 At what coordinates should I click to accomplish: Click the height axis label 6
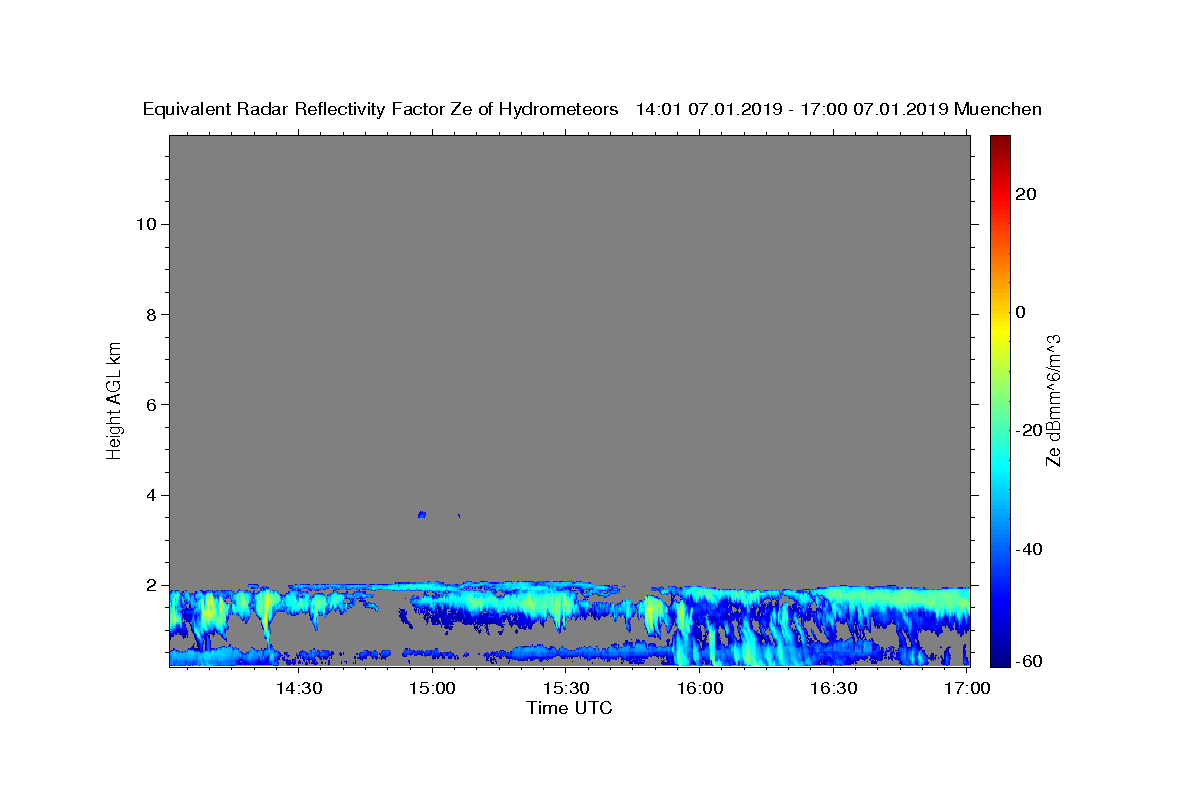149,405
